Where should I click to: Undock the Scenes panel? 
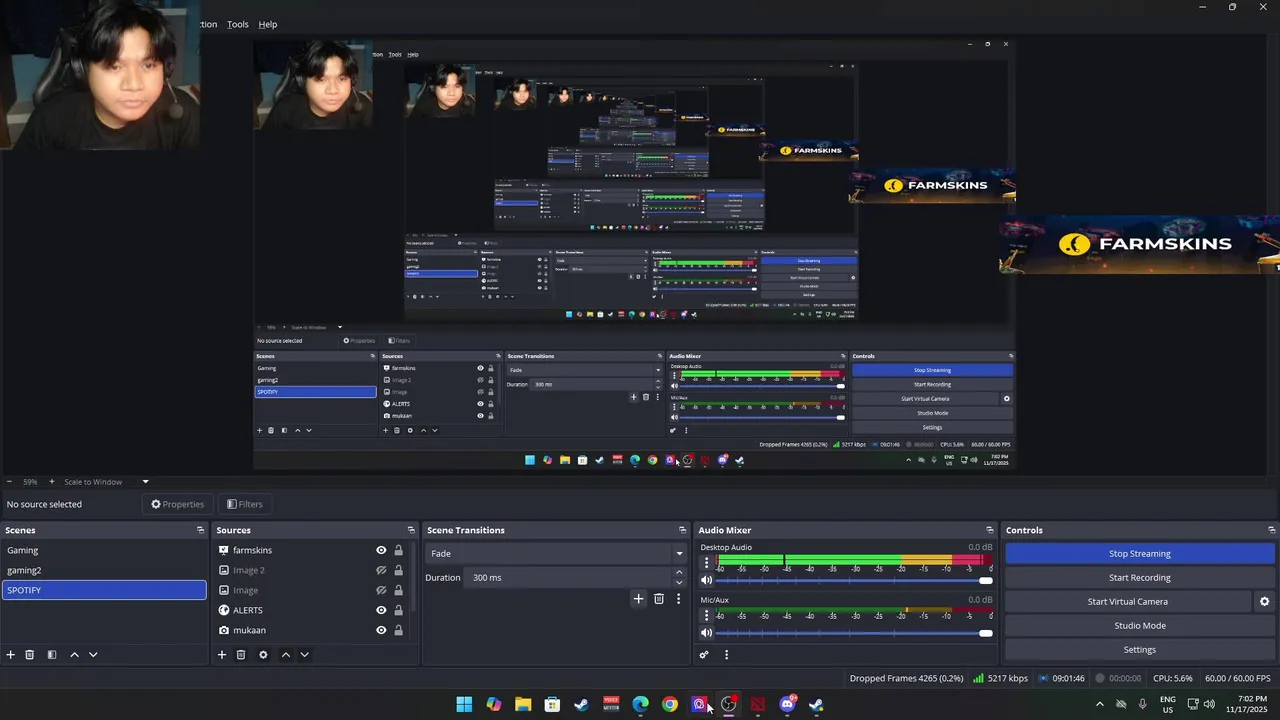tap(200, 530)
